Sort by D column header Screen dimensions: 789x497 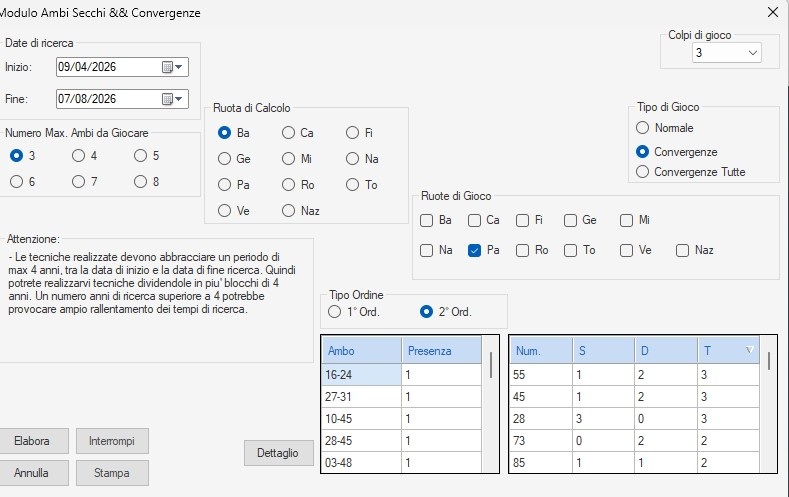(x=666, y=351)
